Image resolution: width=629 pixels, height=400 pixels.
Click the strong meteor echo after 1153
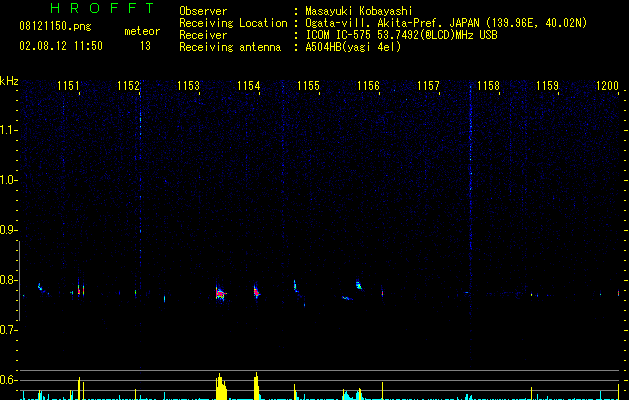click(220, 293)
